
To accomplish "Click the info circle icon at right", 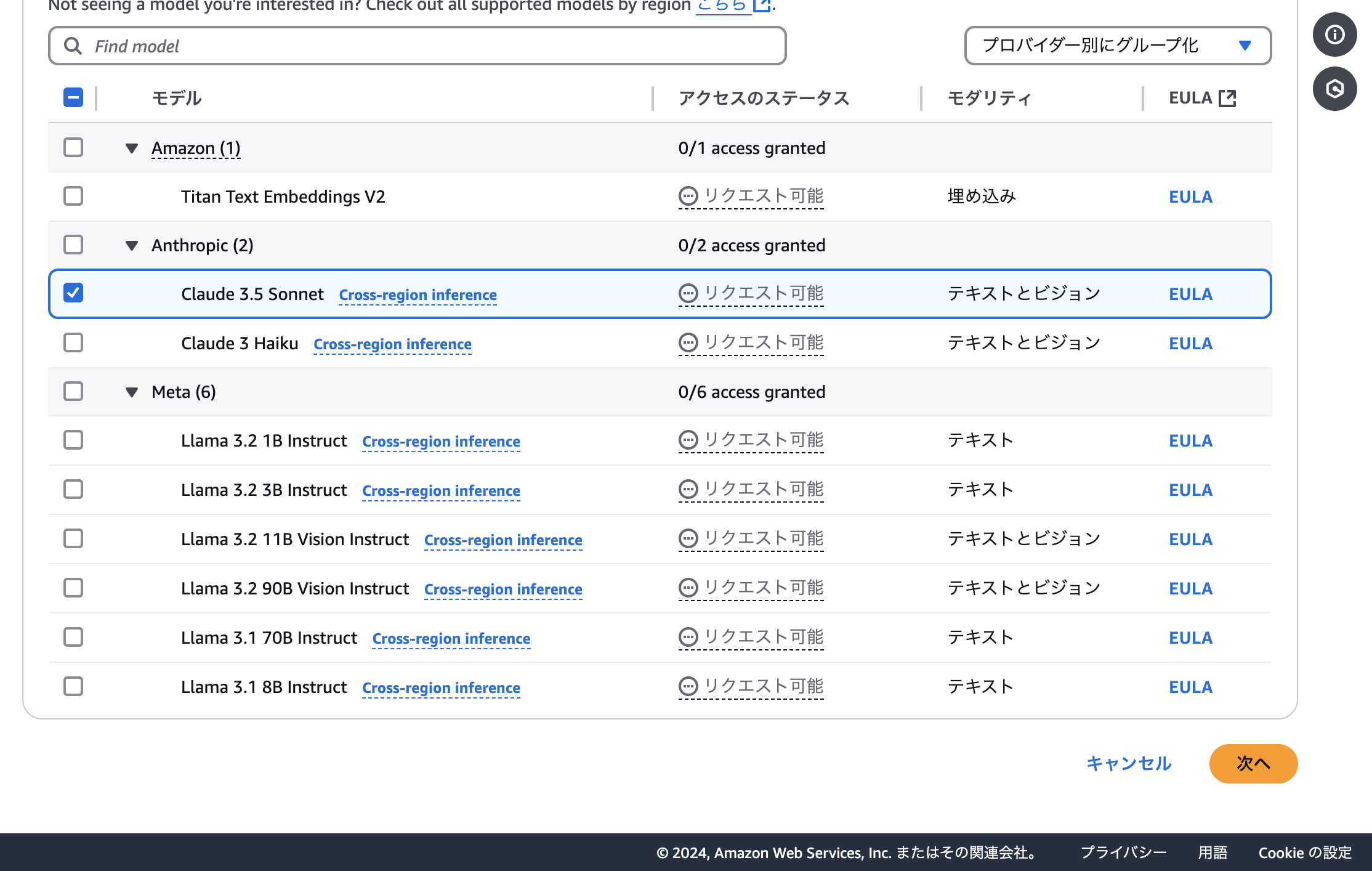I will 1334,34.
